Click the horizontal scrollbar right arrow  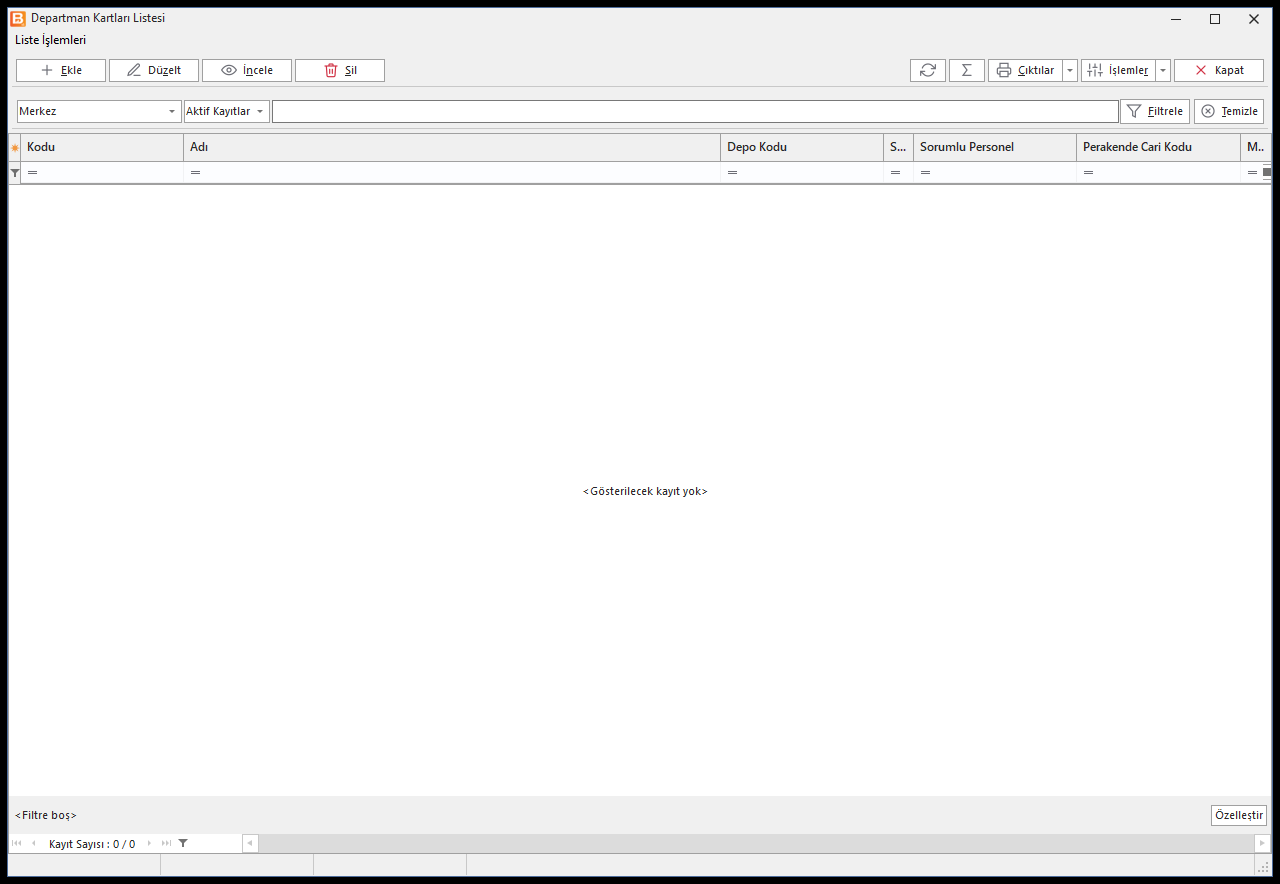click(x=1262, y=844)
